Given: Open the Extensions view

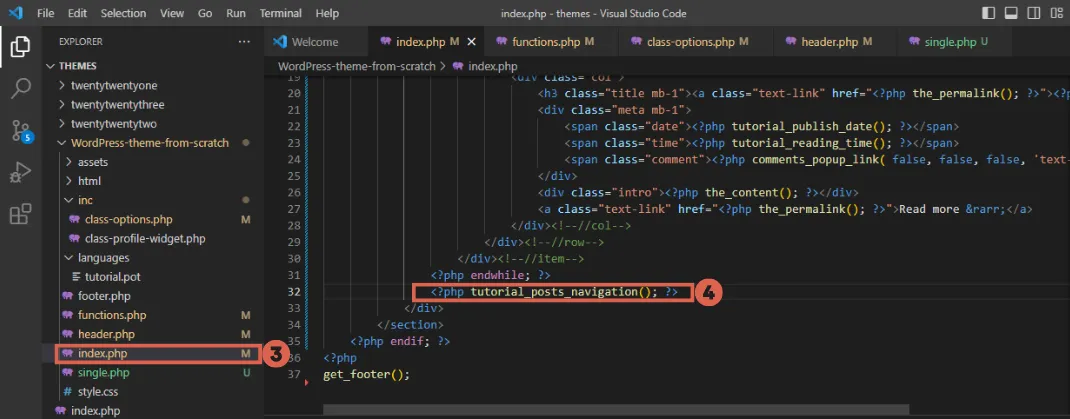Looking at the screenshot, I should point(20,214).
